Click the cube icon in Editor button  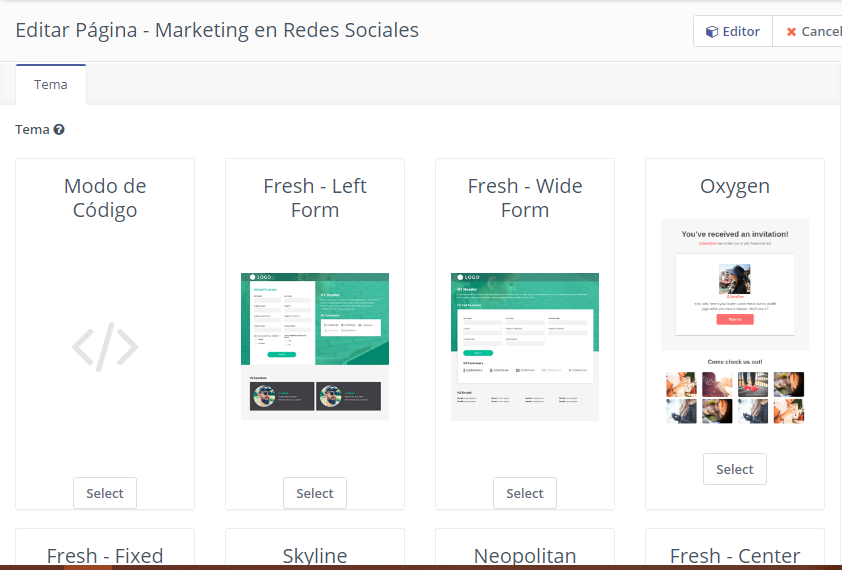click(711, 32)
